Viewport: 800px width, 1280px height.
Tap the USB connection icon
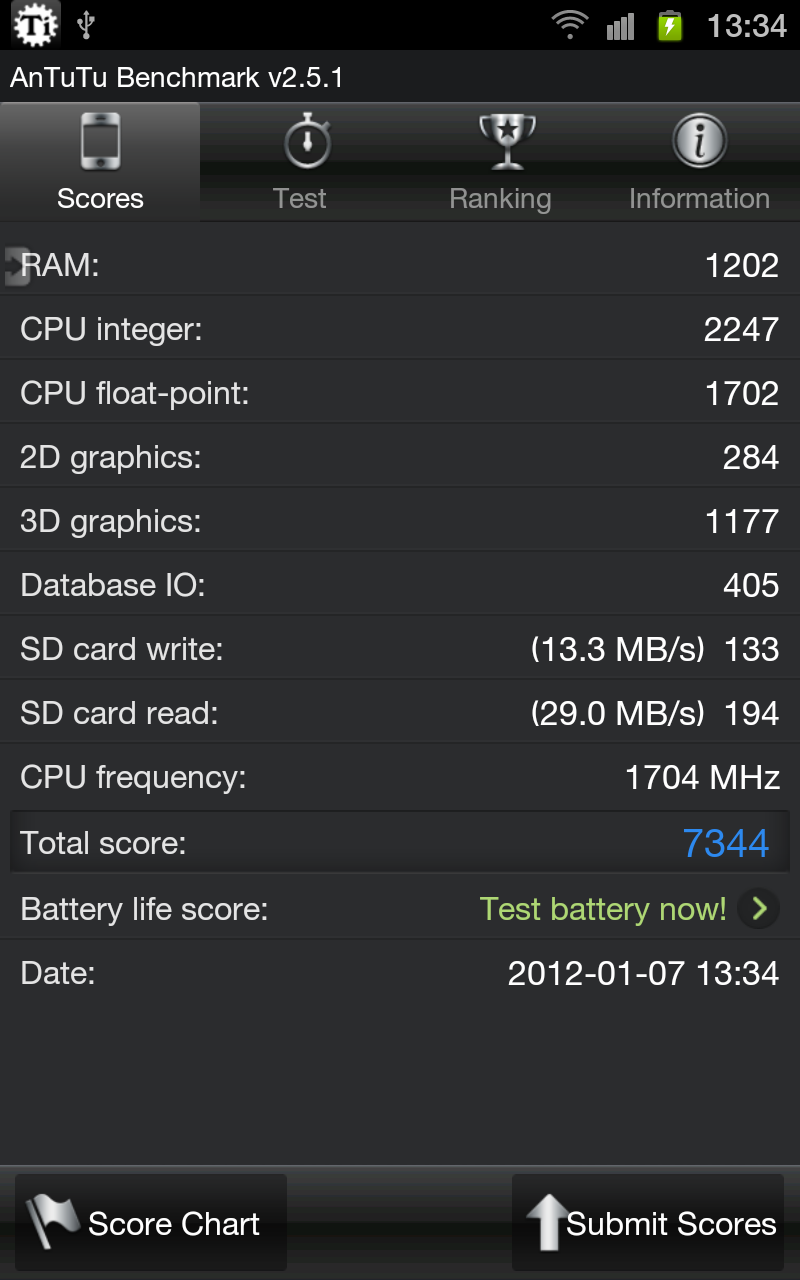tap(86, 25)
